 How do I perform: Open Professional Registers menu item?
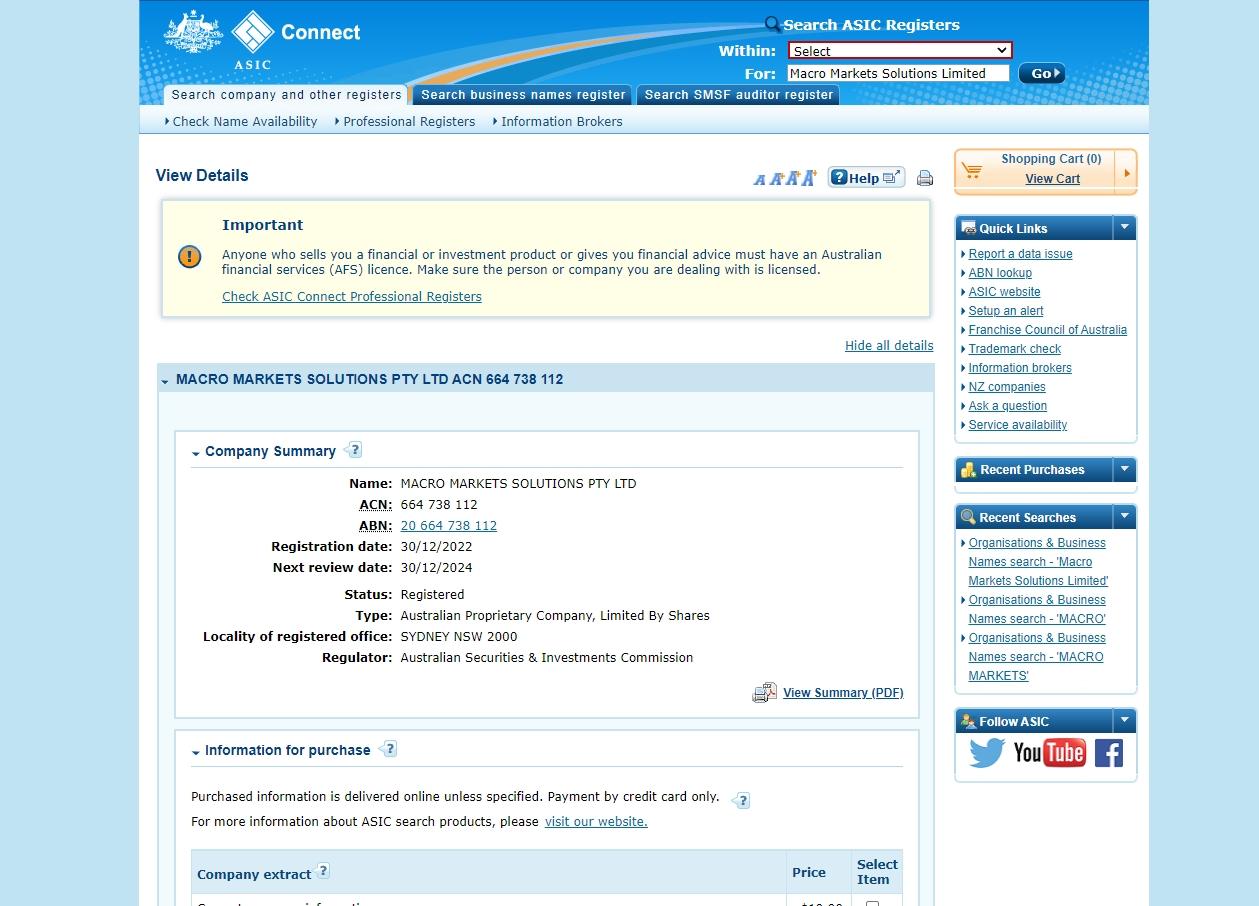coord(409,121)
